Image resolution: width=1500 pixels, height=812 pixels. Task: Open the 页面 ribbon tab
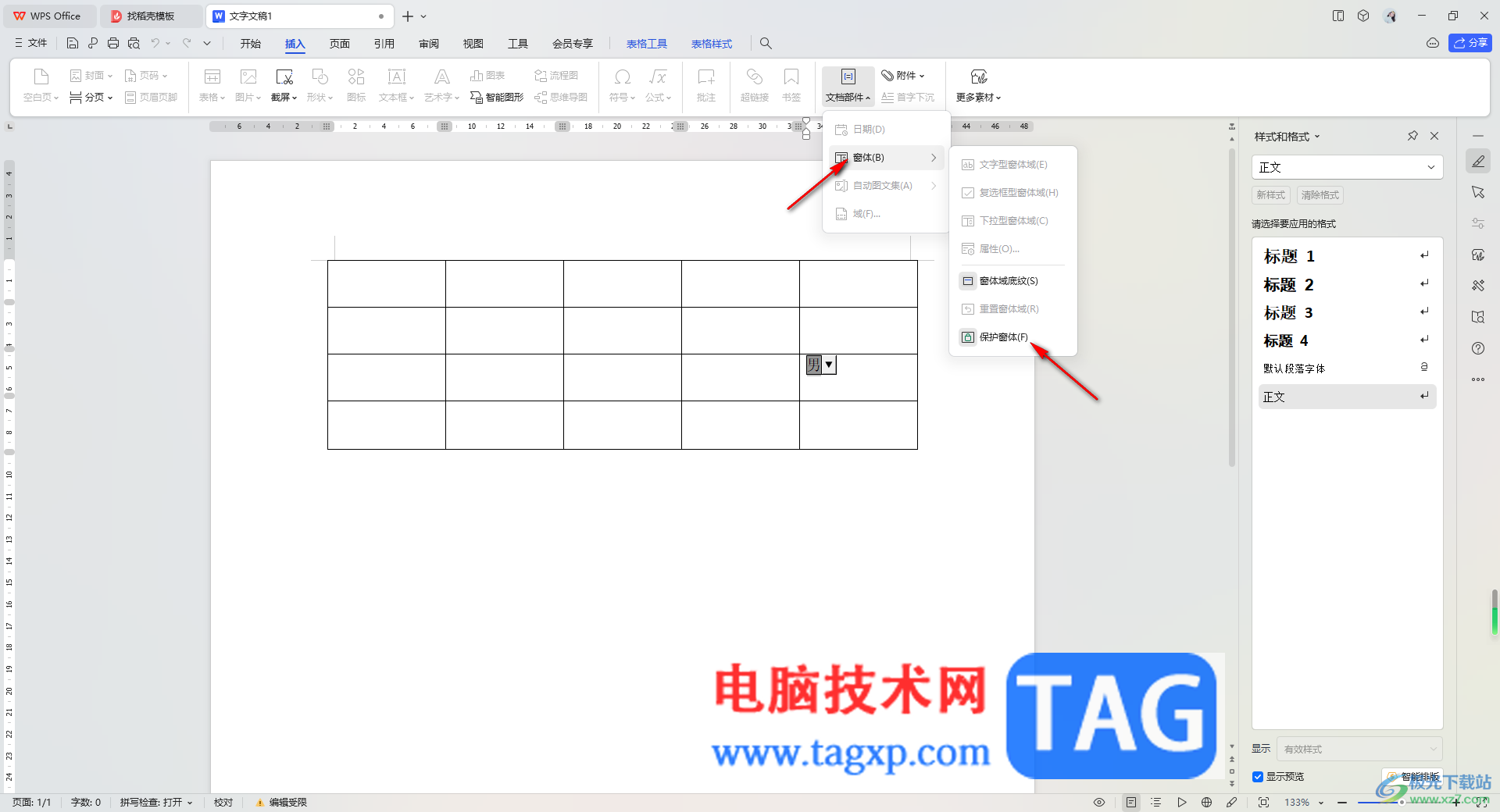pyautogui.click(x=340, y=44)
